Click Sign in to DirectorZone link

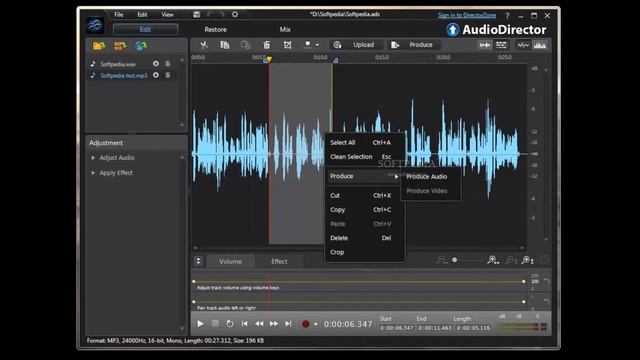coord(467,16)
